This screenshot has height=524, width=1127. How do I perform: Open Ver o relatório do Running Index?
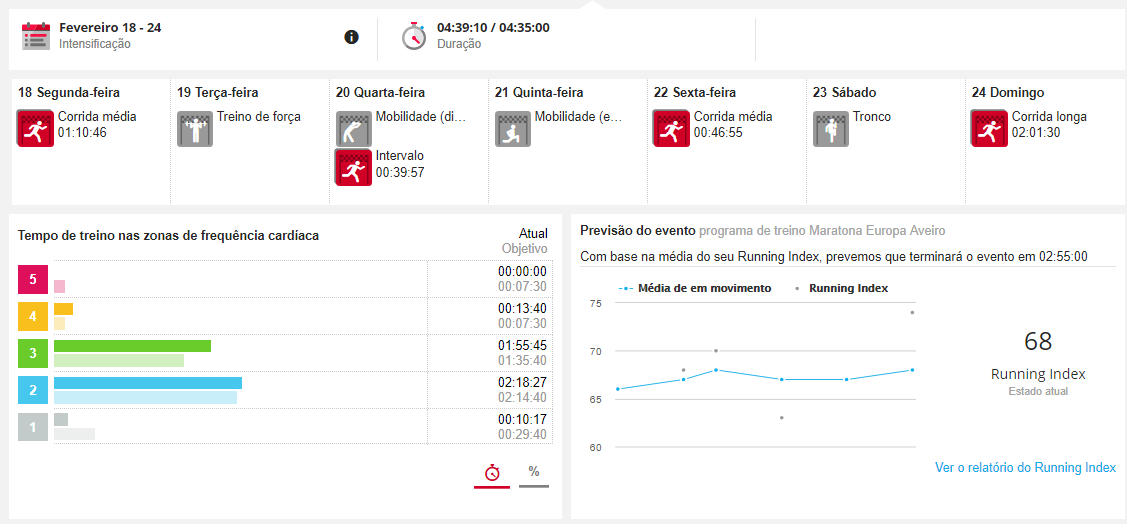click(x=1025, y=467)
